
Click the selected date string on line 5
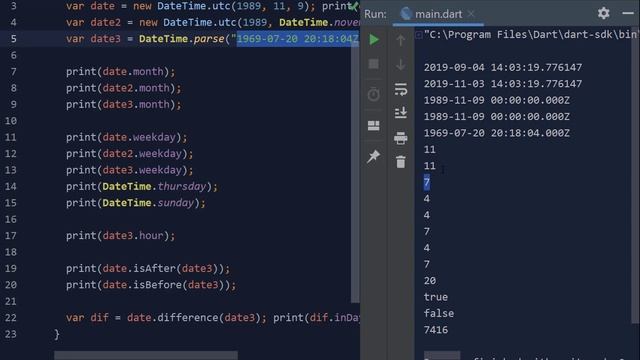(298, 39)
